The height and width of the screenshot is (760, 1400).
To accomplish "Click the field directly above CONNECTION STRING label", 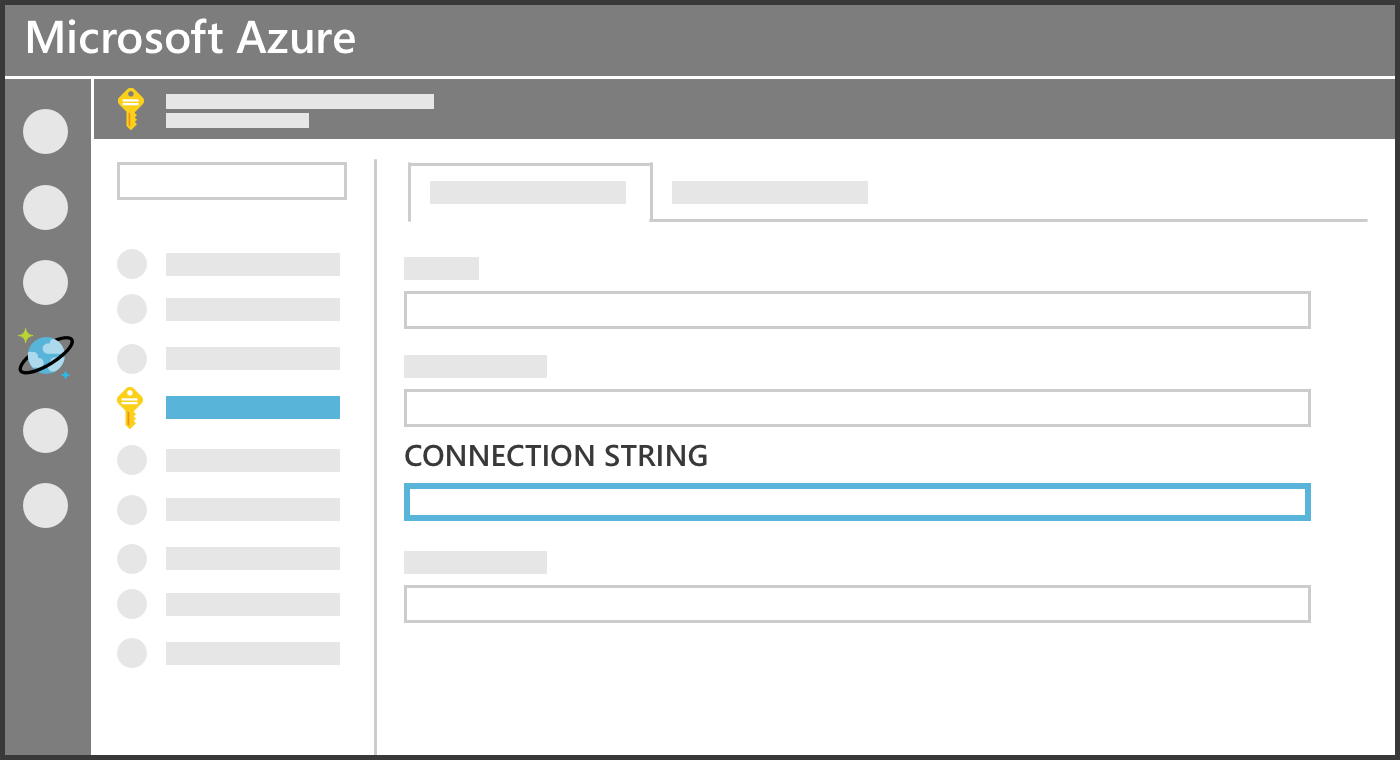I will point(857,408).
